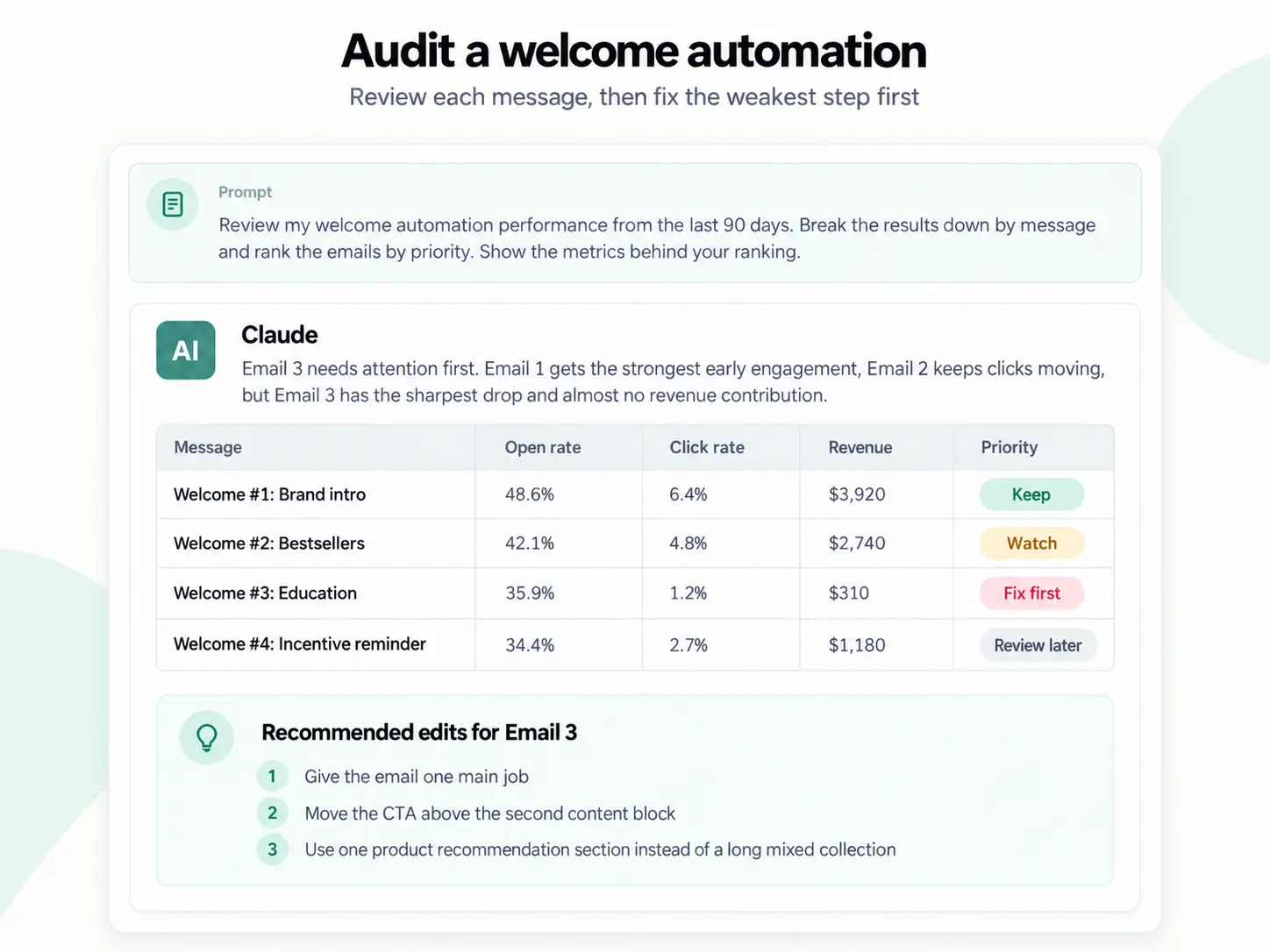Click Claude's 'Email 3 needs attention first' summary
This screenshot has width=1270, height=952.
673,381
